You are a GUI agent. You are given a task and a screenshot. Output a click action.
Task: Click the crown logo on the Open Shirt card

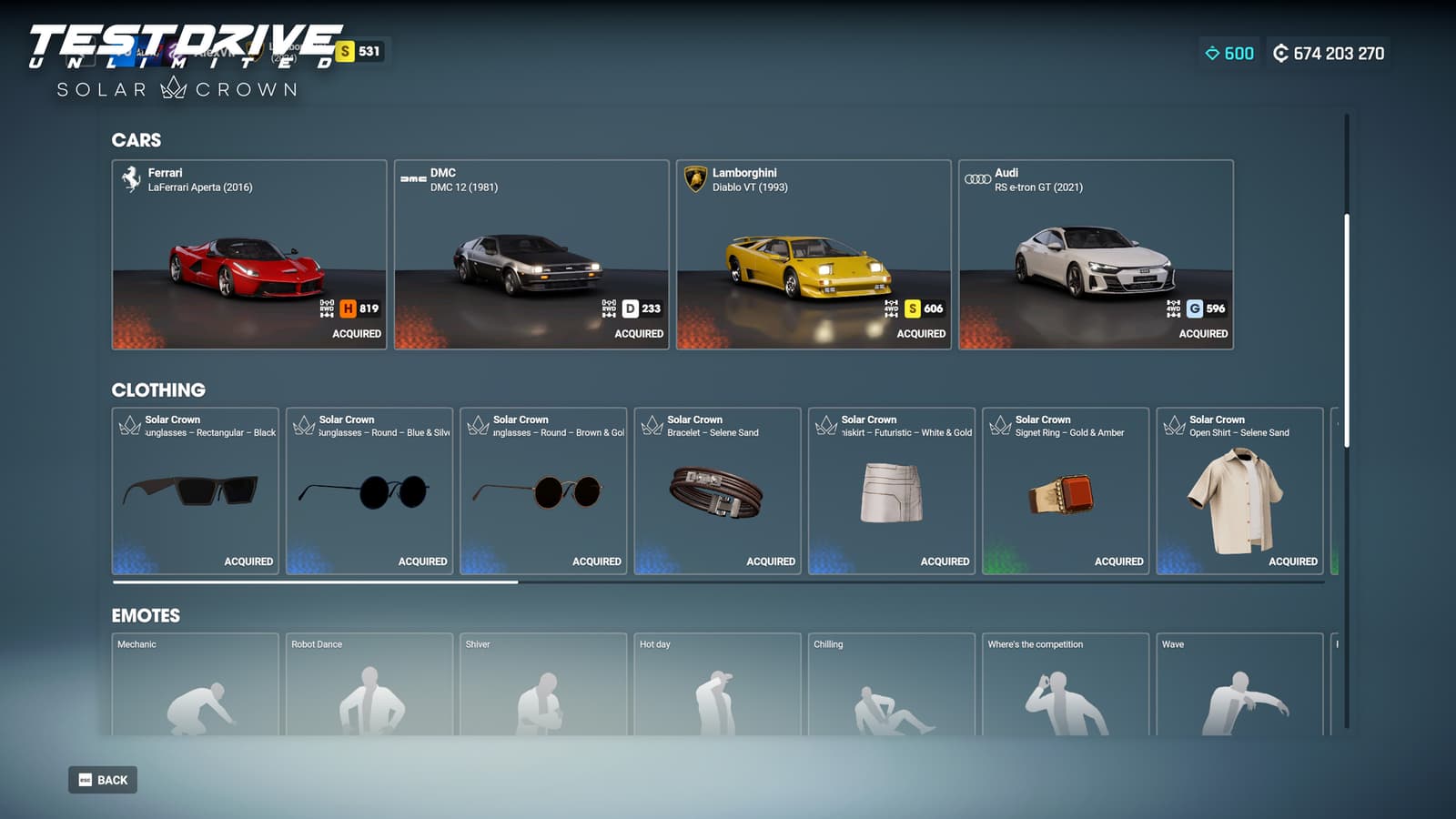click(x=1174, y=425)
